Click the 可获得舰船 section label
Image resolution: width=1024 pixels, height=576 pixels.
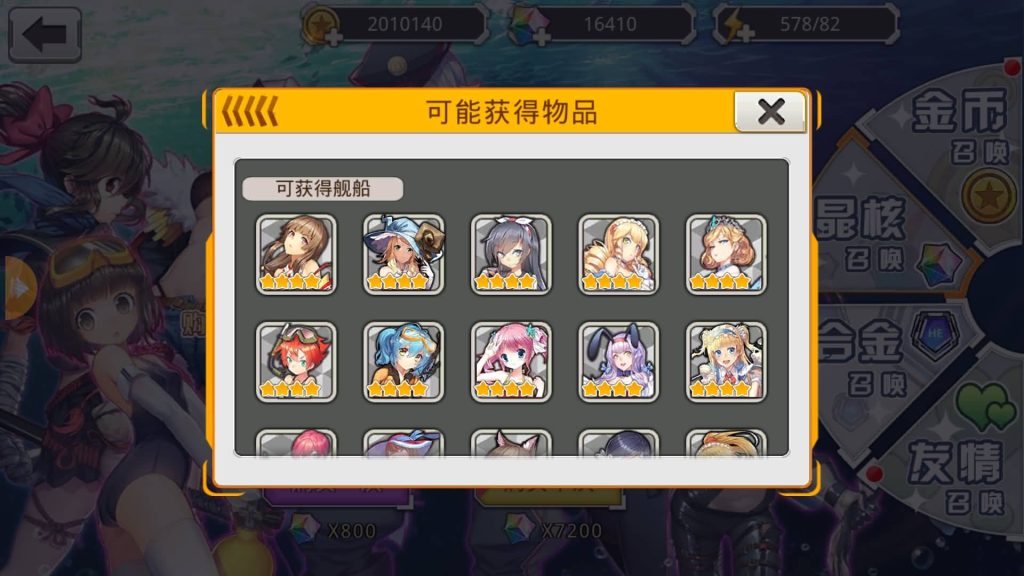point(323,189)
